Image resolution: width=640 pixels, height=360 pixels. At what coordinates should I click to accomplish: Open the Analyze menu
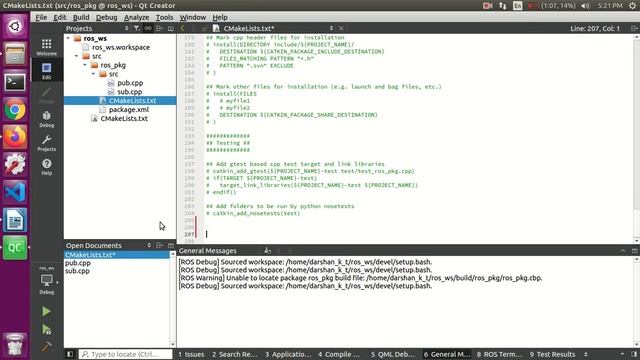(x=136, y=17)
